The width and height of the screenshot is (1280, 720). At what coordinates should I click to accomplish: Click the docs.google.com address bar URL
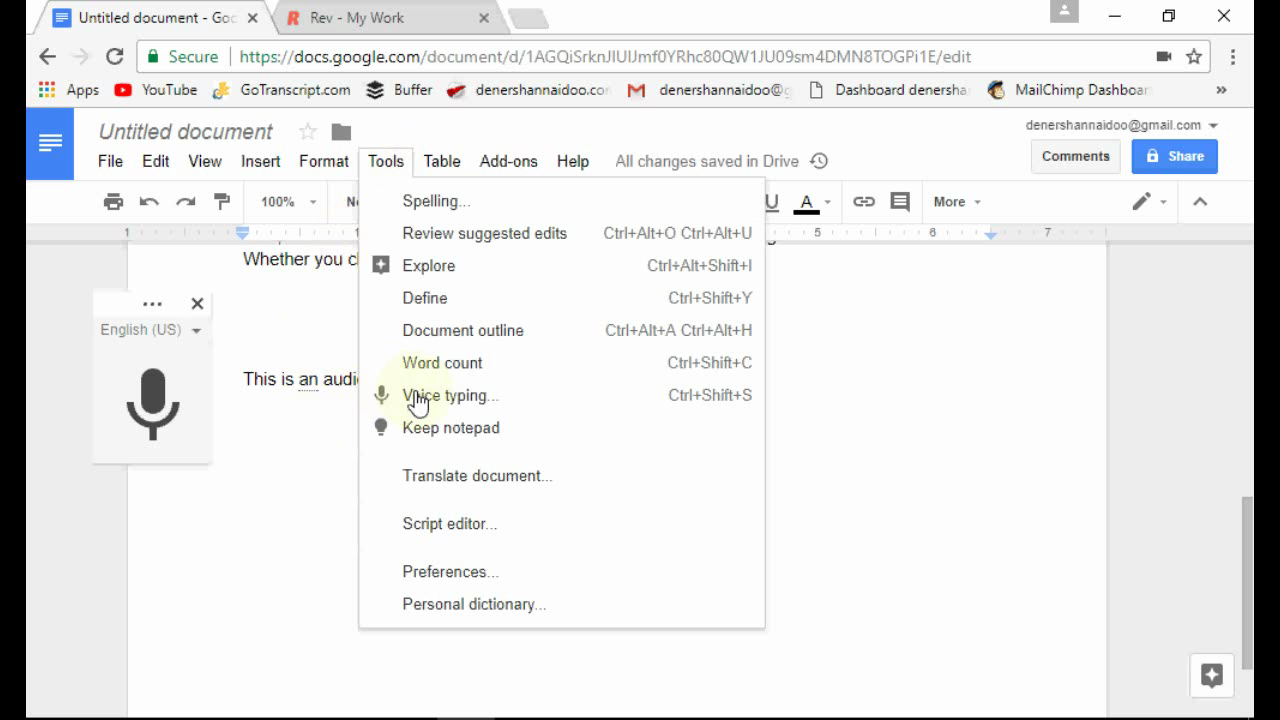pos(605,57)
